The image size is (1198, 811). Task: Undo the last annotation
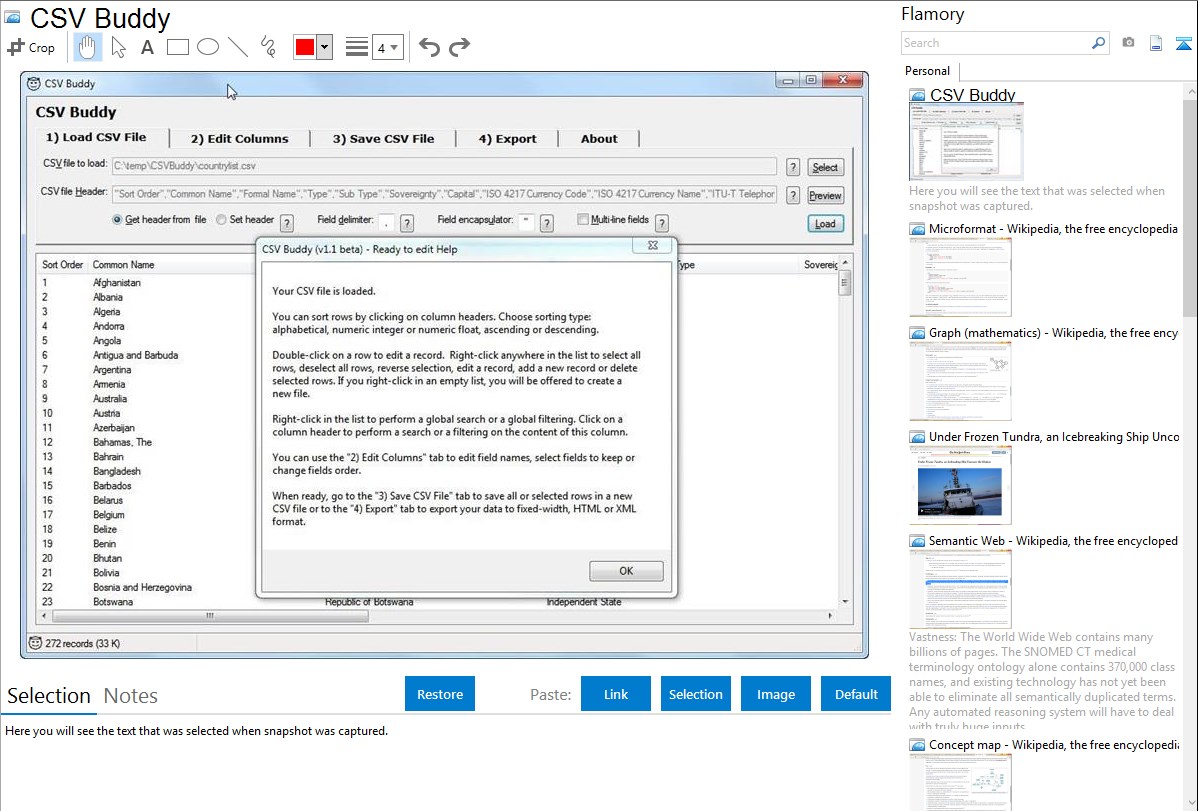click(x=429, y=47)
